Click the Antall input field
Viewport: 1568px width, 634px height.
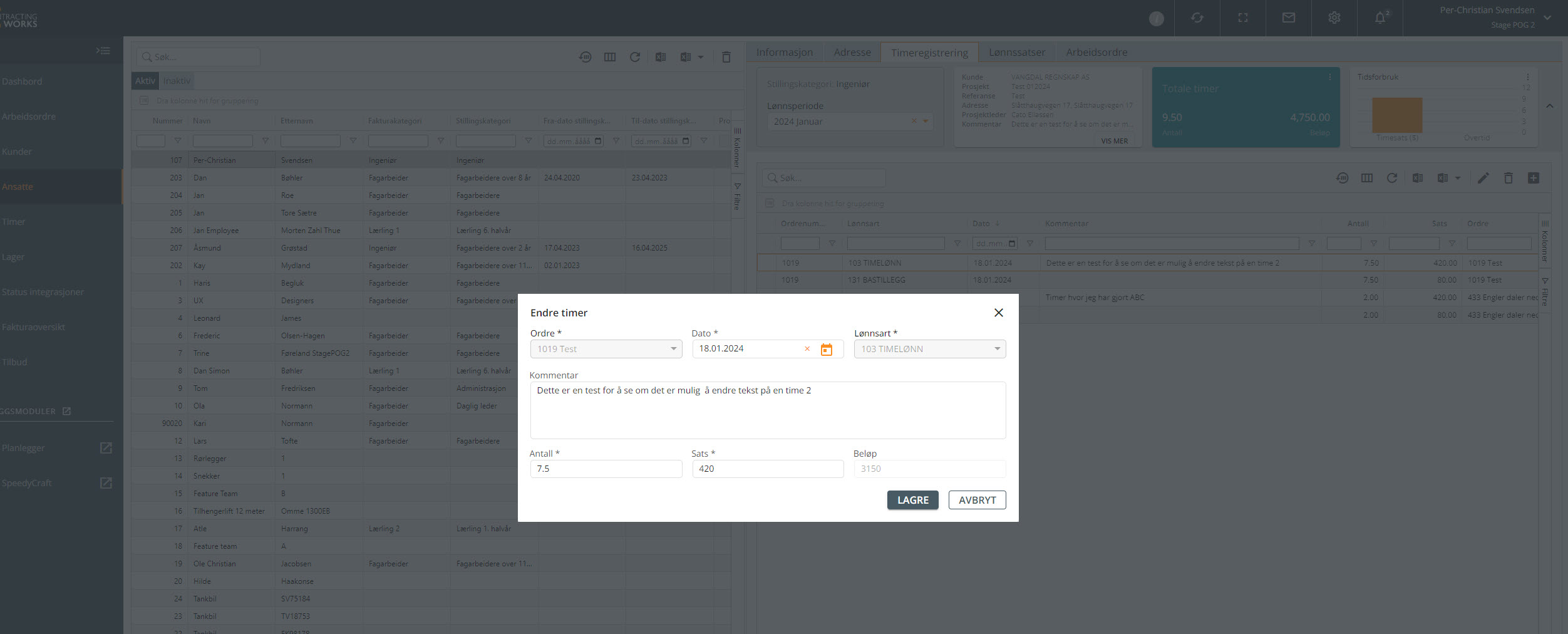pyautogui.click(x=606, y=469)
